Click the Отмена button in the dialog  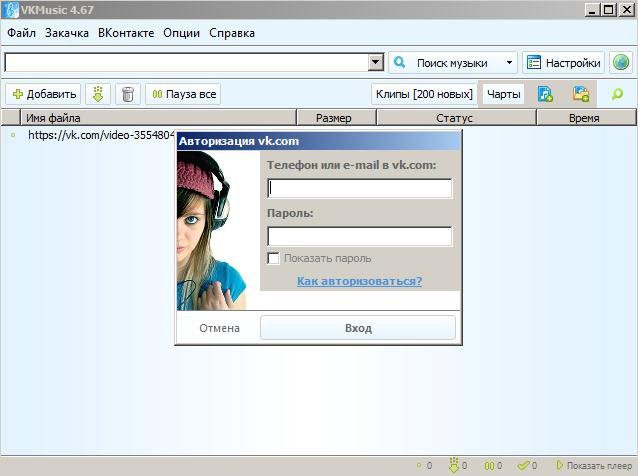click(x=219, y=328)
